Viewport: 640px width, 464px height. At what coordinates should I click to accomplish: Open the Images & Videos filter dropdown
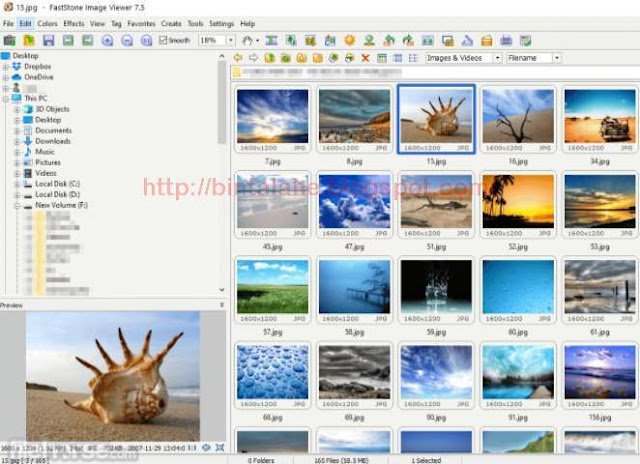coord(498,58)
